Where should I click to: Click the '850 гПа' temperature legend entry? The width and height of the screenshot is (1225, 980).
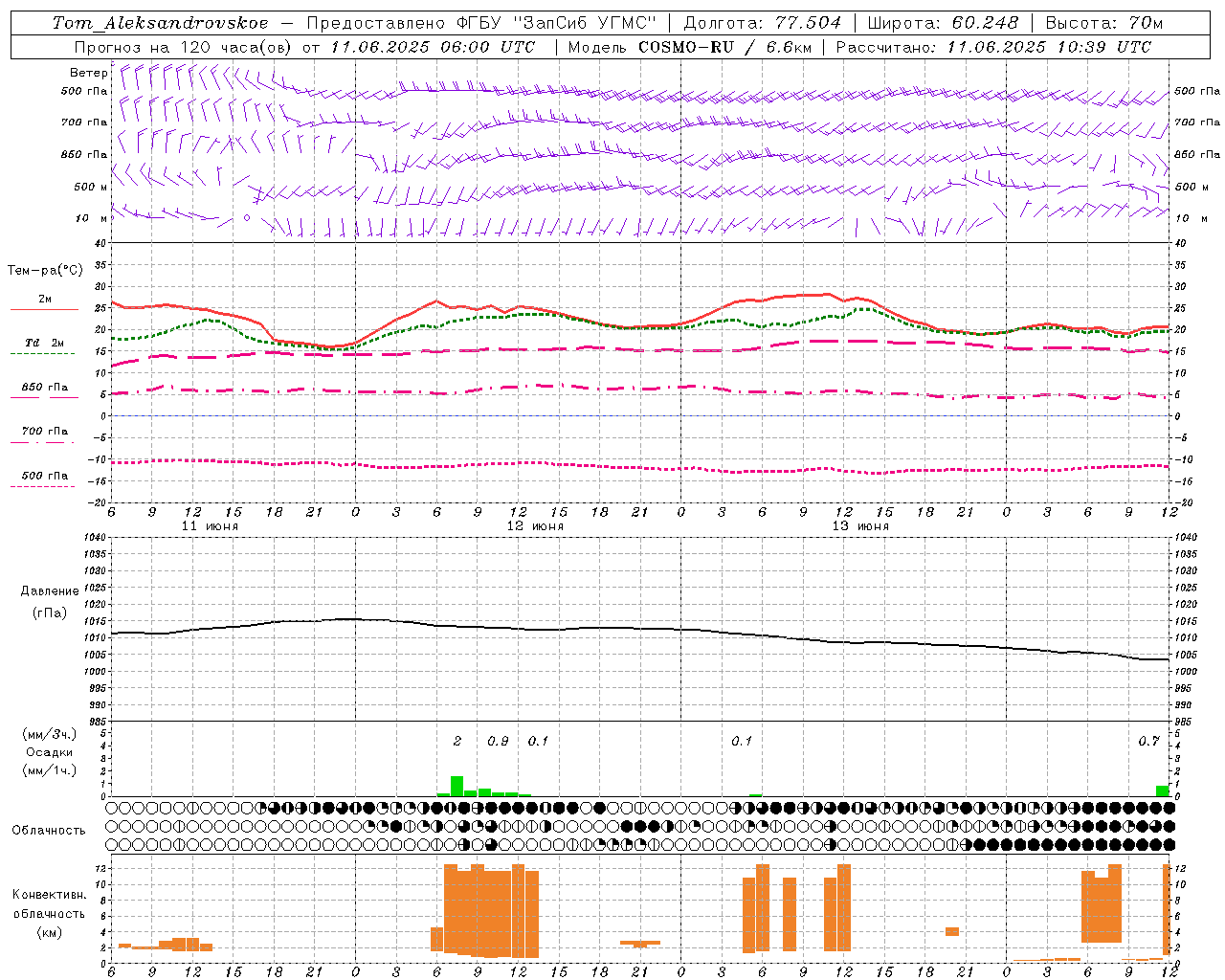45,388
